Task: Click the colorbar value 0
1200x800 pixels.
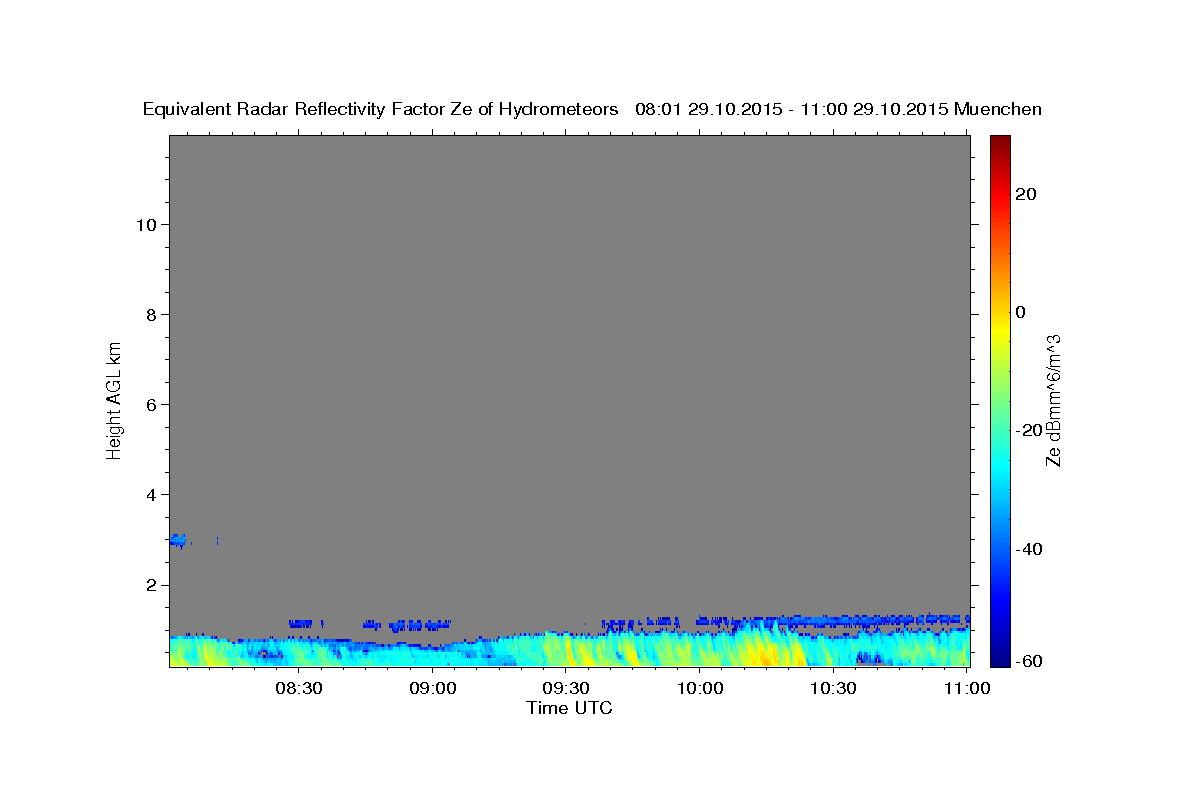Action: pyautogui.click(x=1021, y=312)
